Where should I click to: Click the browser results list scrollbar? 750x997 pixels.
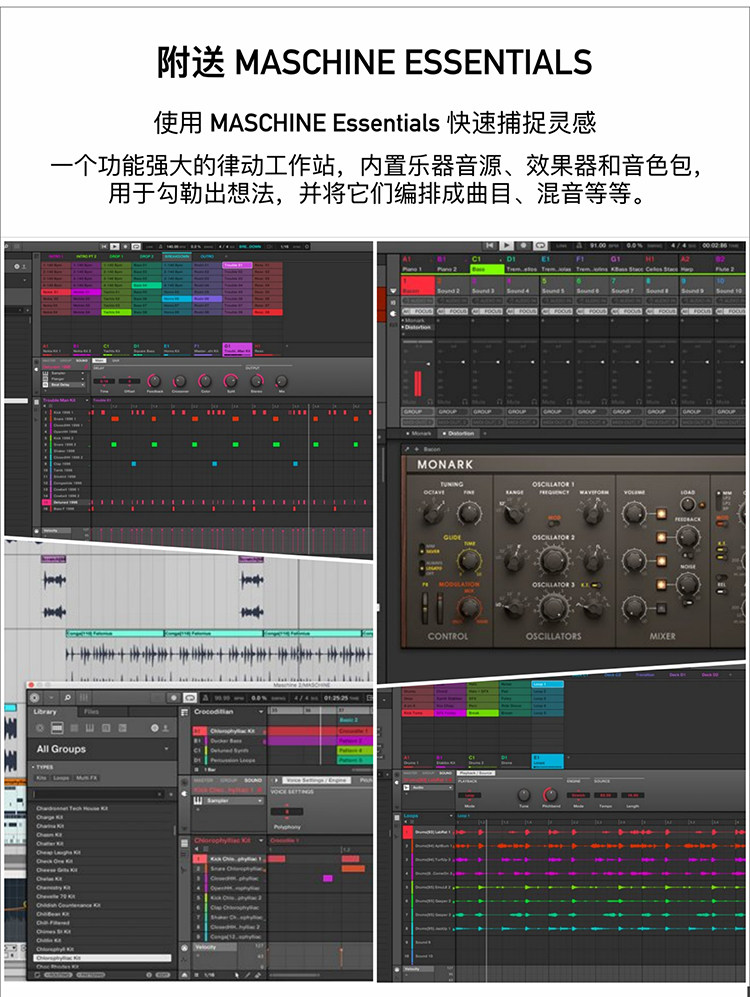pos(174,830)
